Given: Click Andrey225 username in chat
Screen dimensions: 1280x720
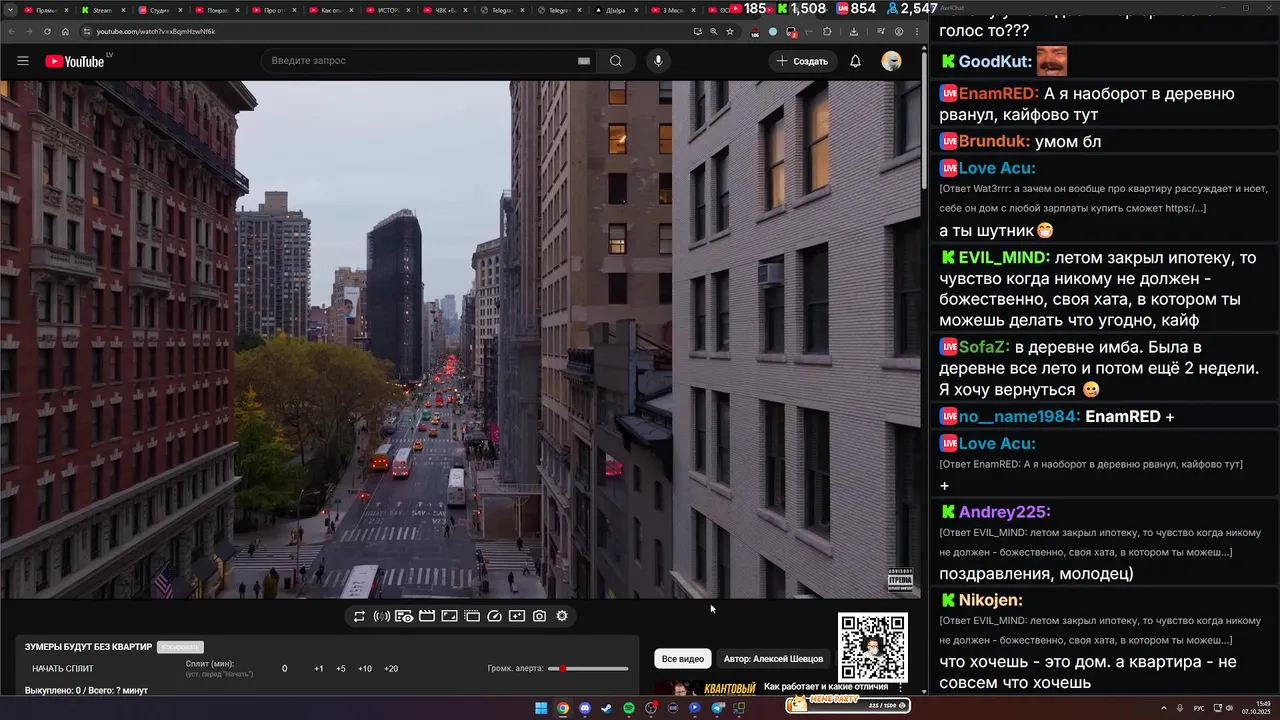Looking at the screenshot, I should (x=1005, y=513).
